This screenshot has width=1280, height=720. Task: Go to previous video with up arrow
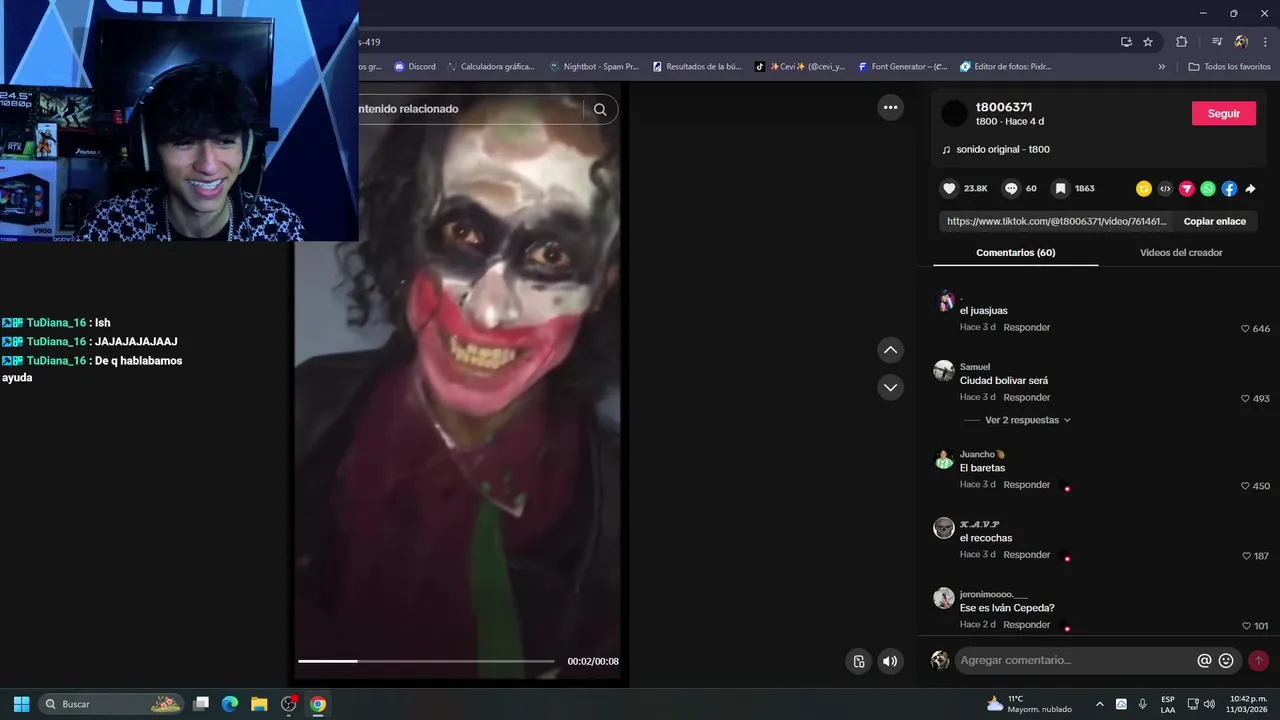(890, 350)
